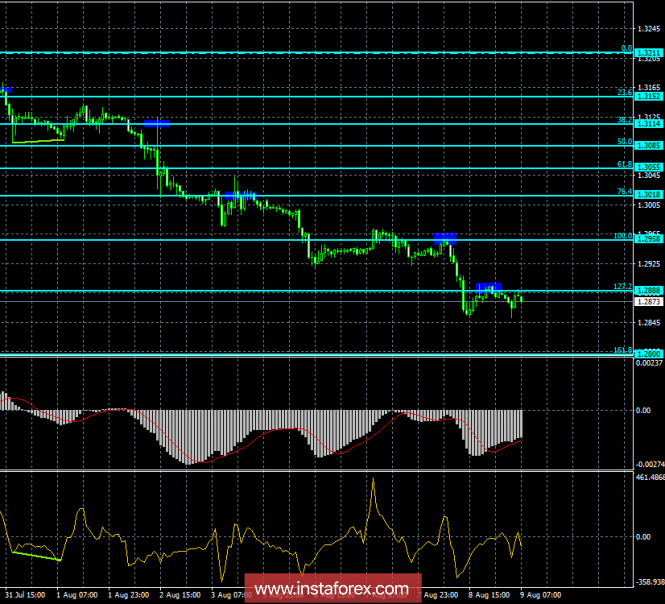Click the 1.2845 axis value
Viewport: 665px width, 604px height.
point(649,323)
